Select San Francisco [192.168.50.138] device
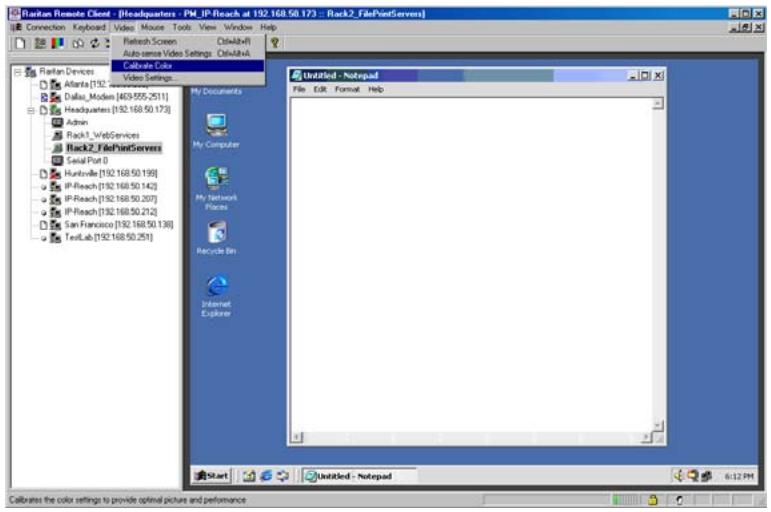771x512 pixels. 119,224
